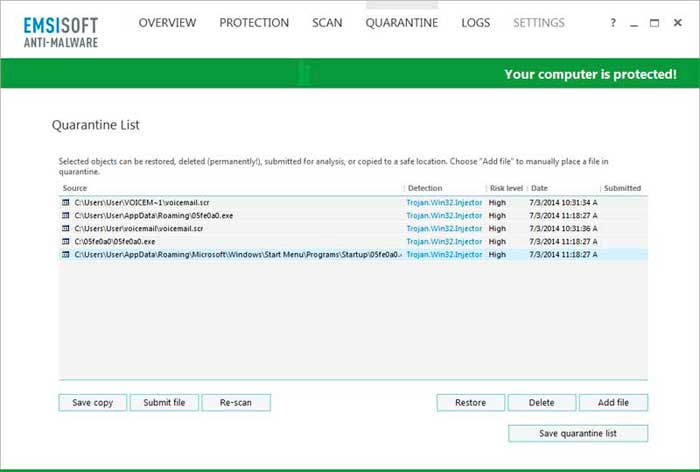This screenshot has height=472, width=700.
Task: Click the help question mark icon
Action: (x=612, y=23)
